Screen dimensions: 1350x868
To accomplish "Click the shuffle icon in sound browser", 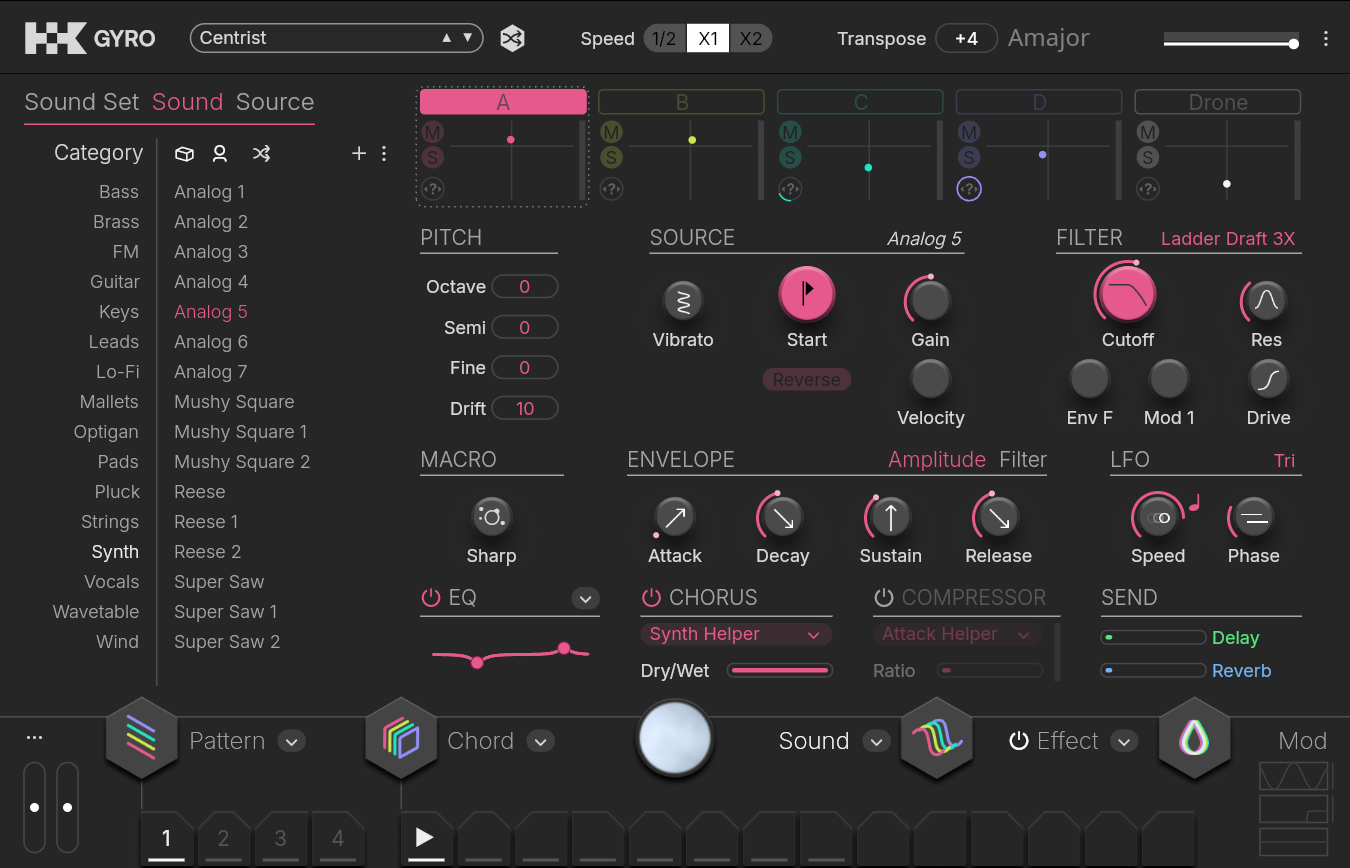I will 261,153.
